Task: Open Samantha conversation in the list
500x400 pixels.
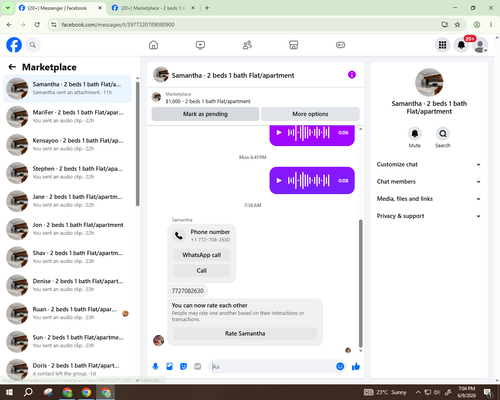Action: point(67,88)
